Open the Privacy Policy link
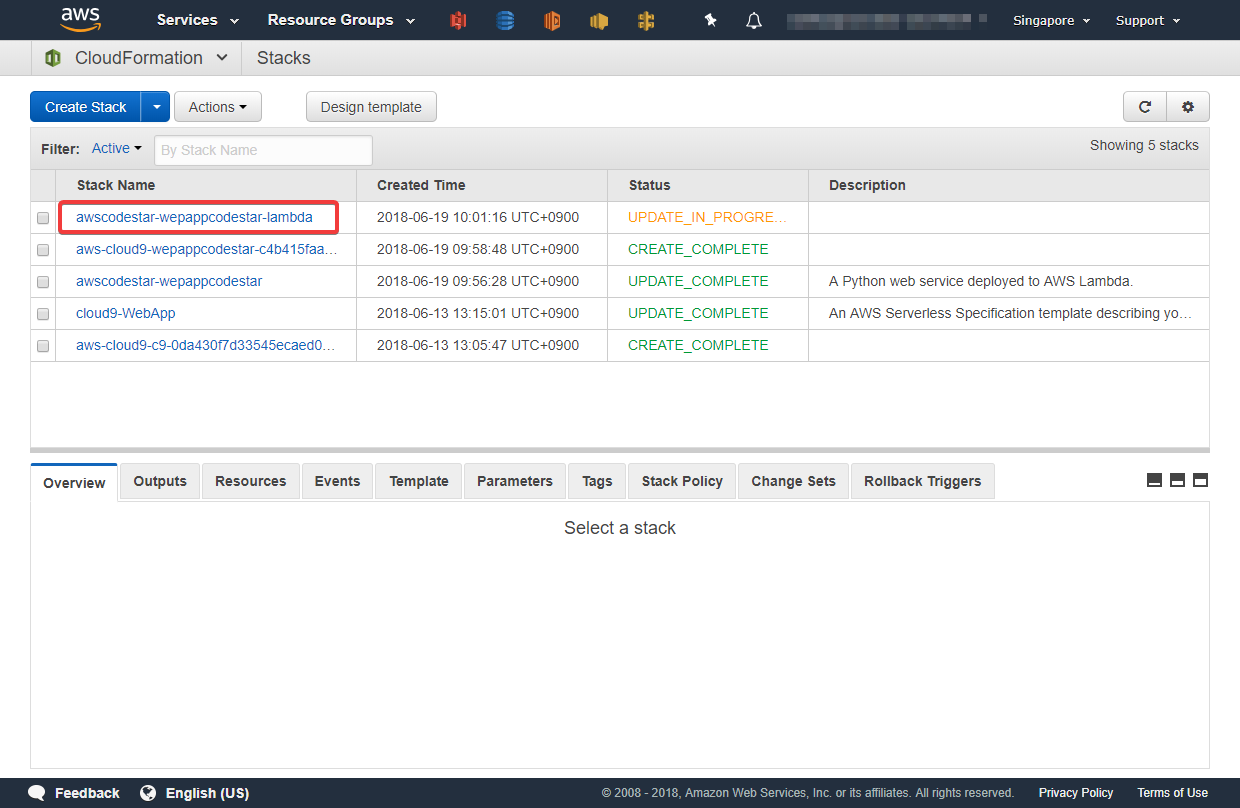This screenshot has height=808, width=1240. 1076,793
